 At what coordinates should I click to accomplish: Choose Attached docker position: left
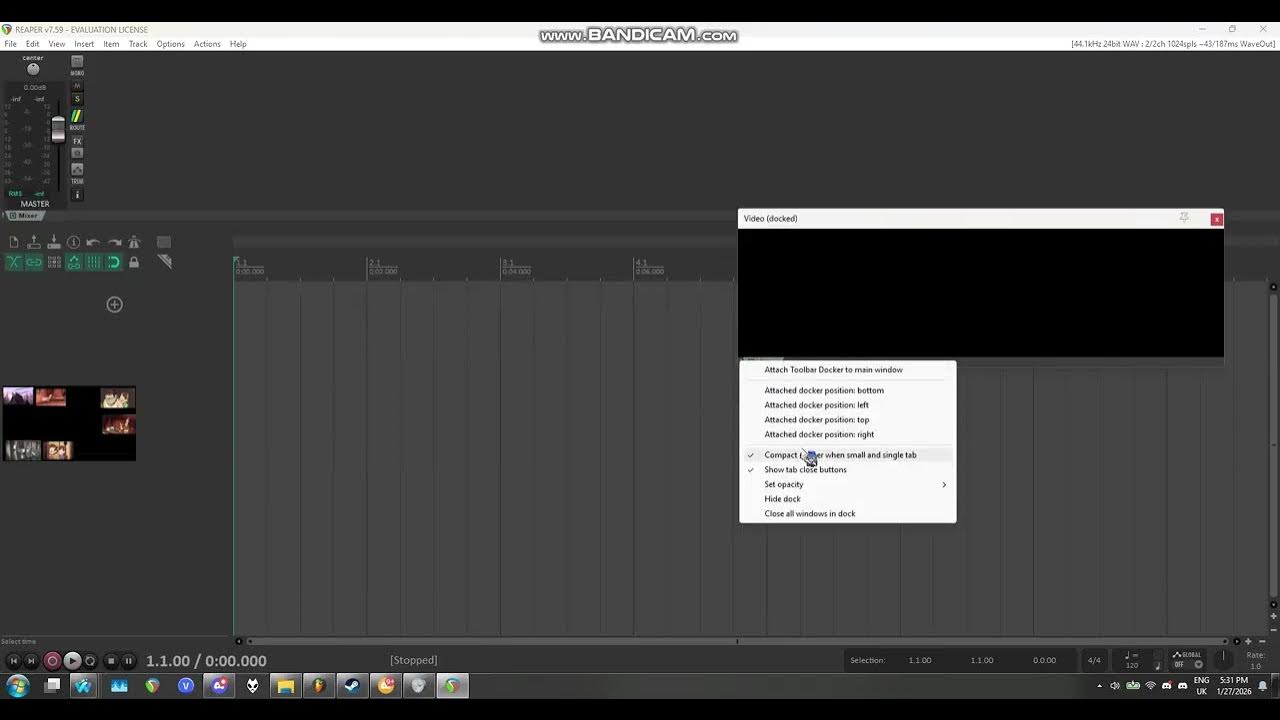(x=816, y=405)
